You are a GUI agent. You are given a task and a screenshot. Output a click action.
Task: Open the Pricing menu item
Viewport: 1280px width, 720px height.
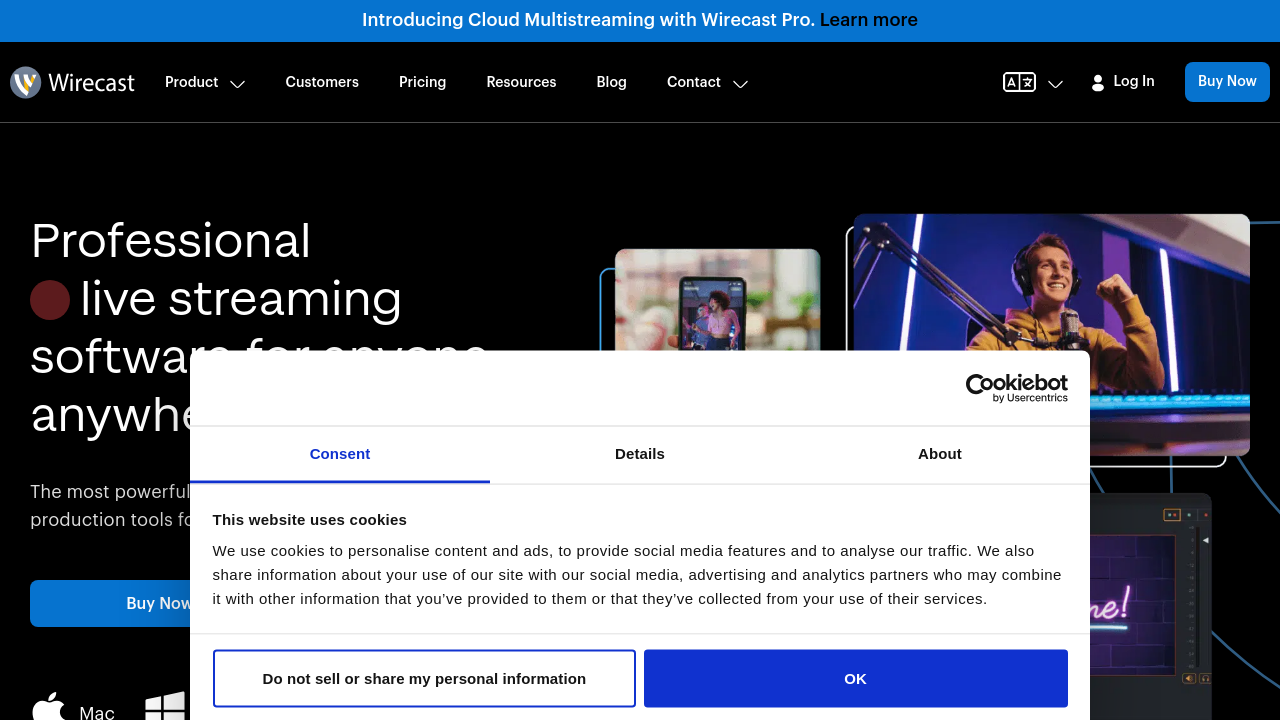422,82
